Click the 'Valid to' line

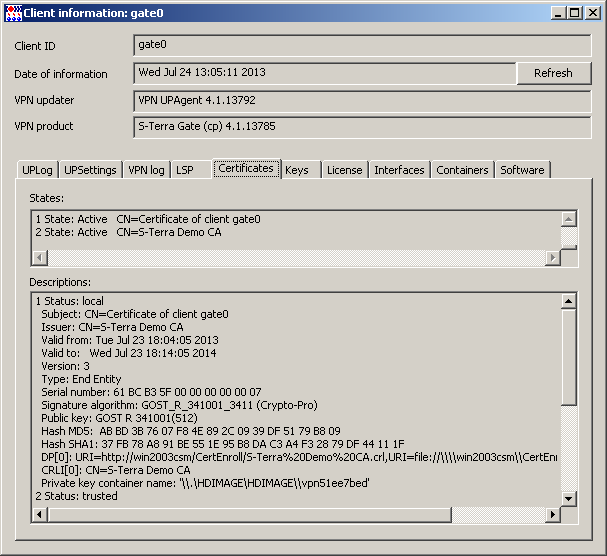tap(129, 353)
